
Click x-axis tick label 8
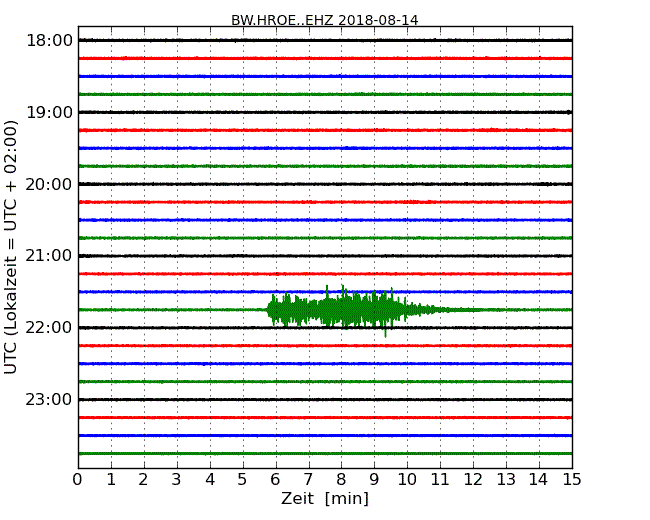tap(341, 479)
